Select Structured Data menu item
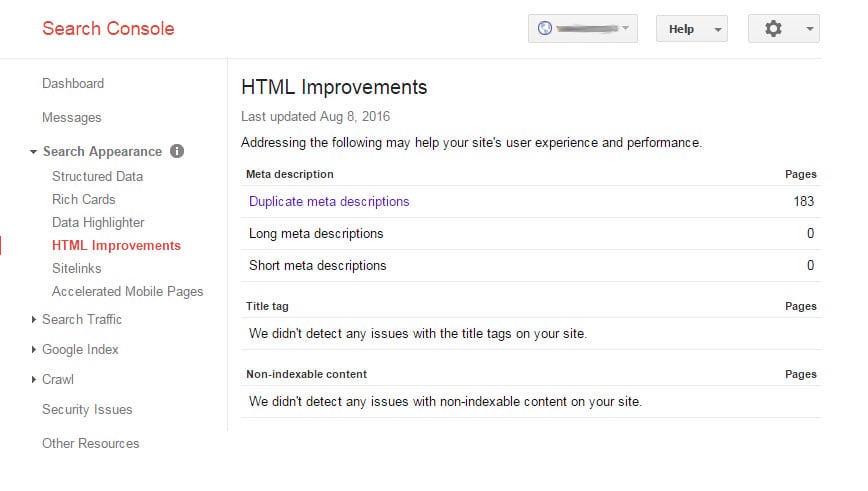 tap(97, 176)
